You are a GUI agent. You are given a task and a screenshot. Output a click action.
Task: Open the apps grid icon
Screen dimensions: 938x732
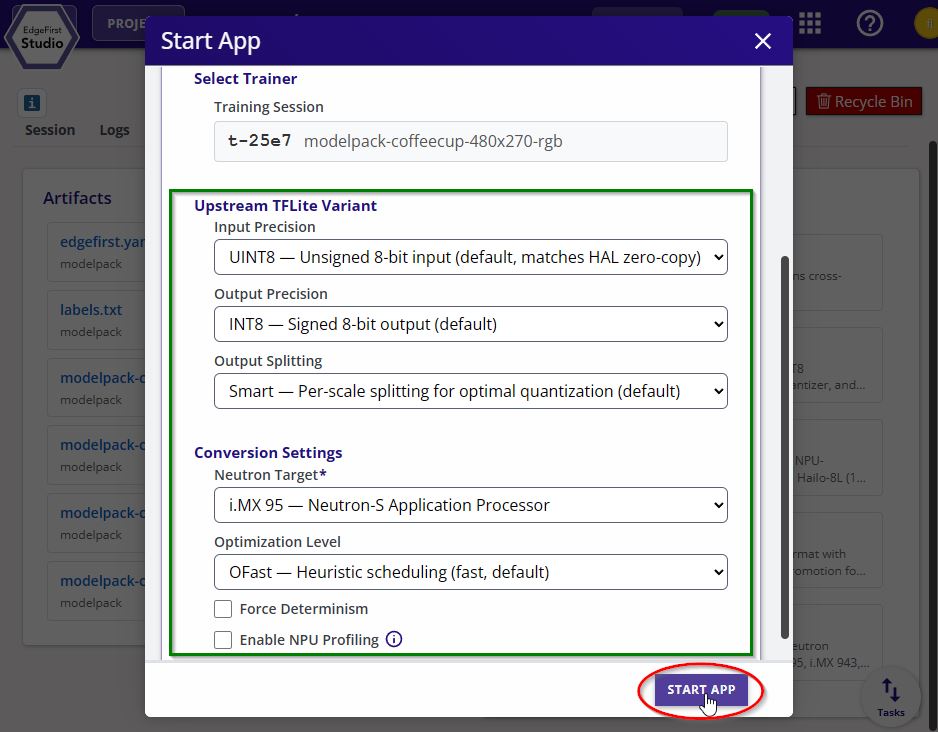[x=809, y=23]
